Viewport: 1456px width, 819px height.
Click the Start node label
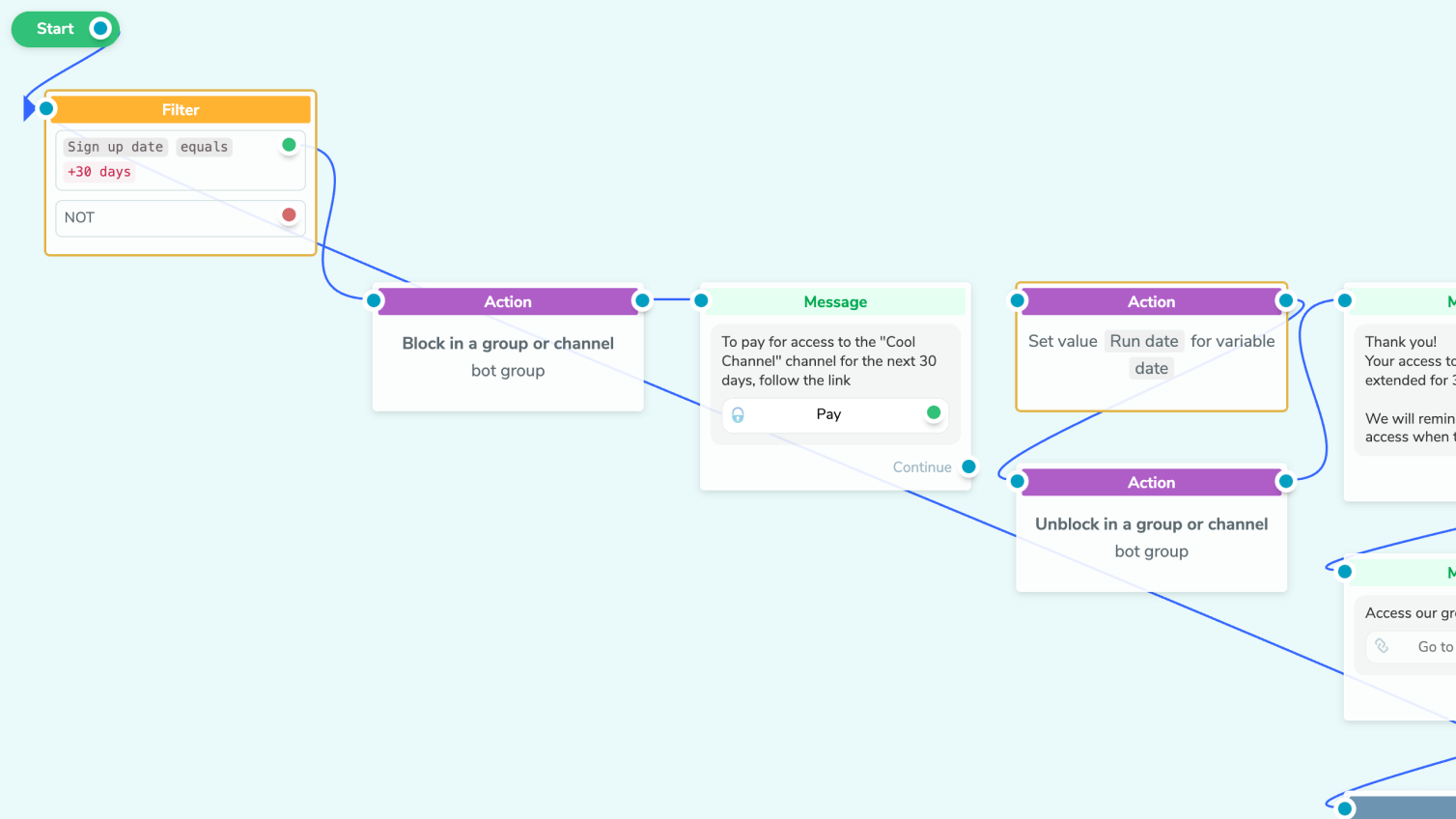pos(55,29)
